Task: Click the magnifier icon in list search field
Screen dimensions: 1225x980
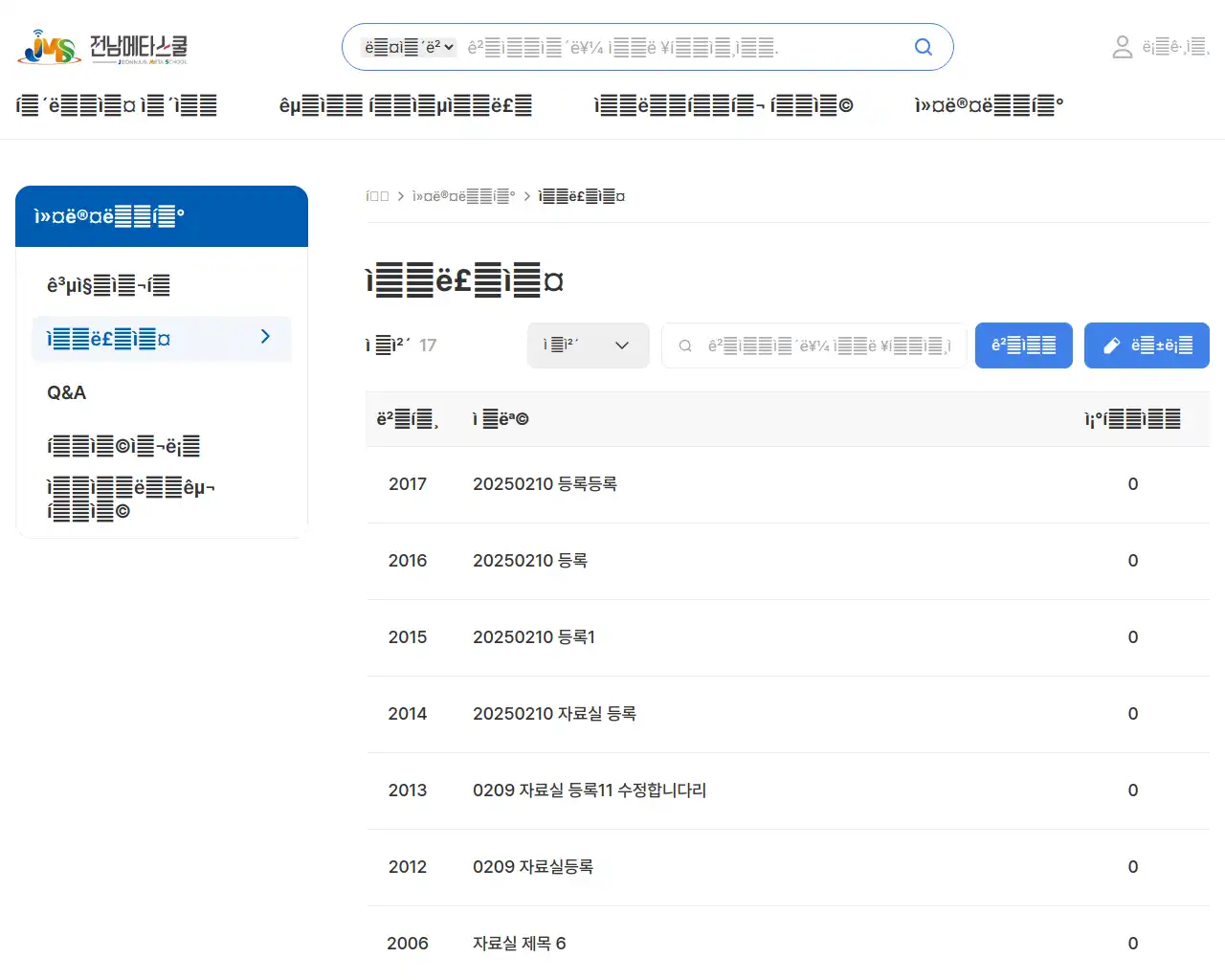Action: point(685,345)
